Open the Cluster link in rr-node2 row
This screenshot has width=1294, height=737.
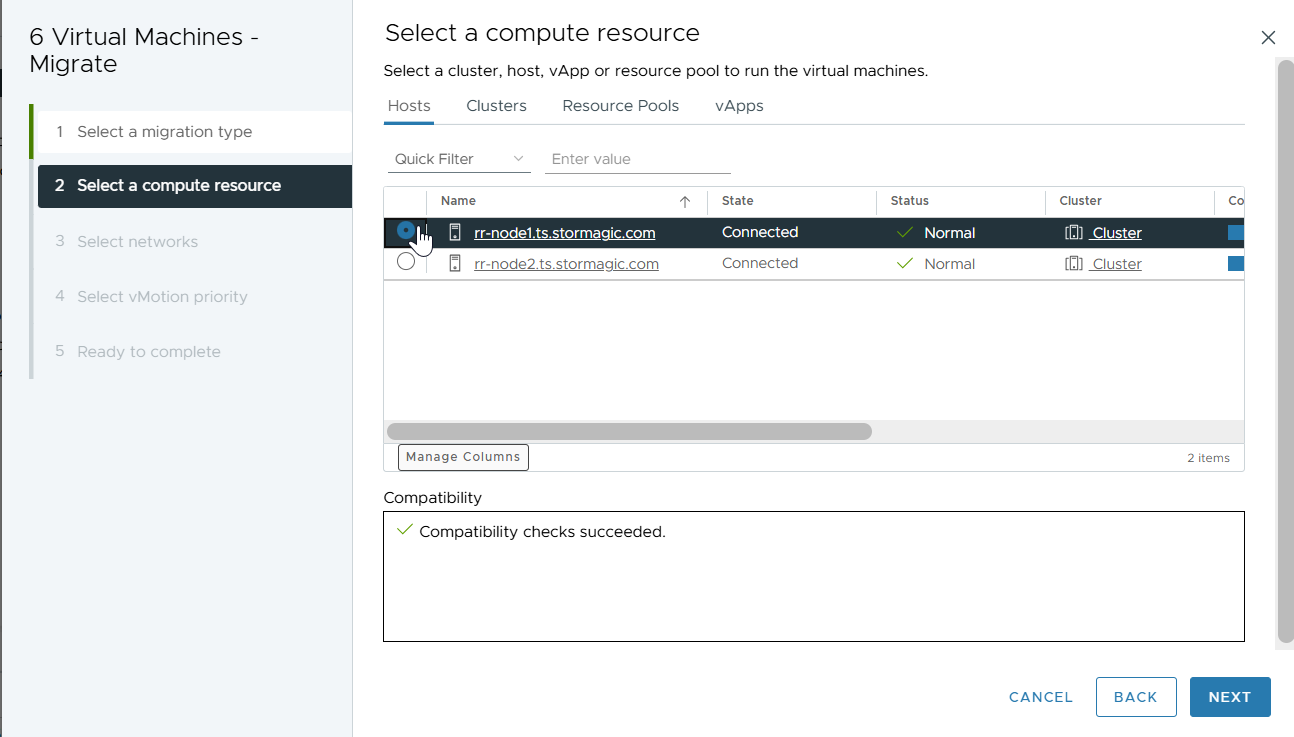pos(1117,264)
